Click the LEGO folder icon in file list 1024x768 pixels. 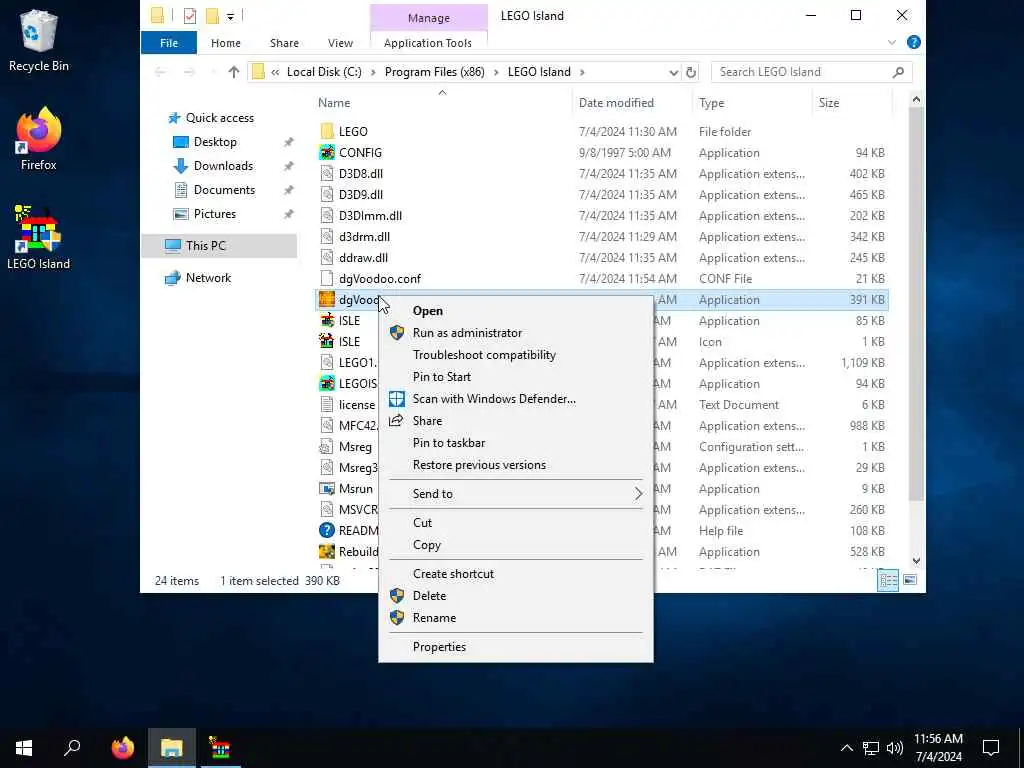[x=327, y=131]
